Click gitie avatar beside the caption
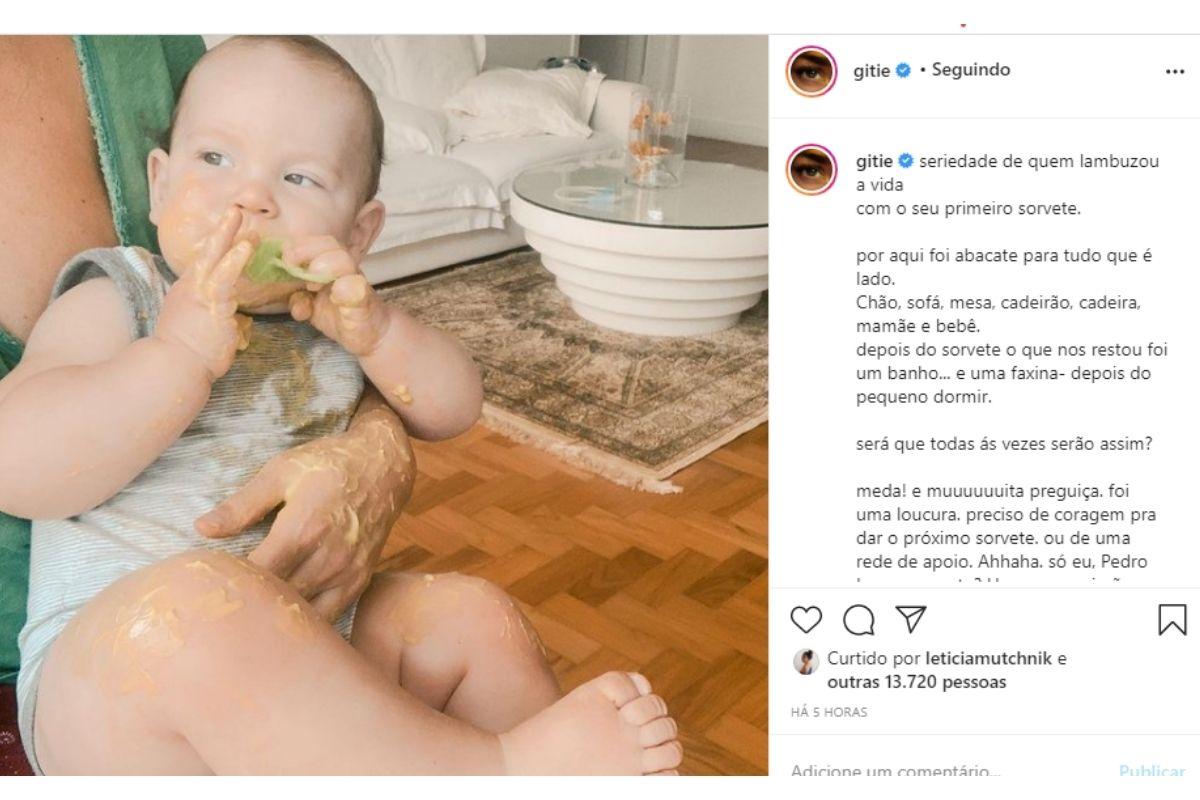 click(x=811, y=168)
